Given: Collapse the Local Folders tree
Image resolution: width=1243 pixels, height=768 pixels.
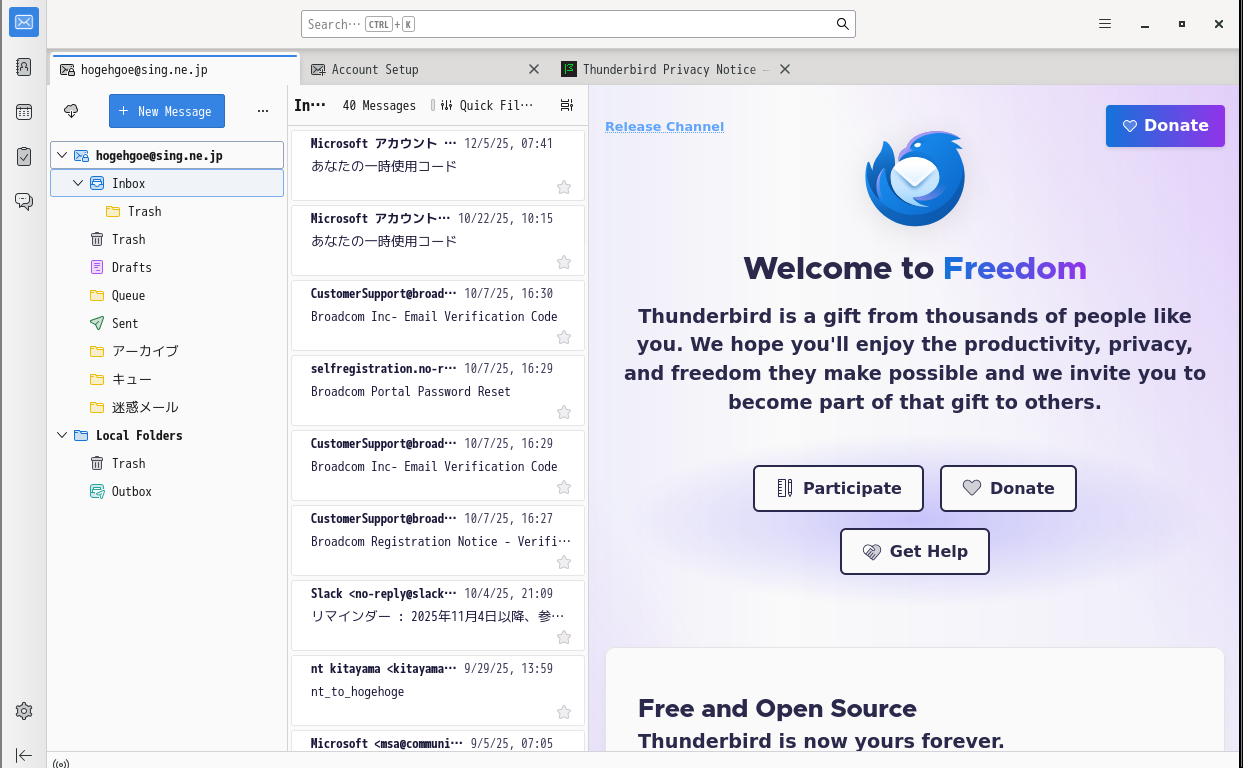Looking at the screenshot, I should click(62, 435).
